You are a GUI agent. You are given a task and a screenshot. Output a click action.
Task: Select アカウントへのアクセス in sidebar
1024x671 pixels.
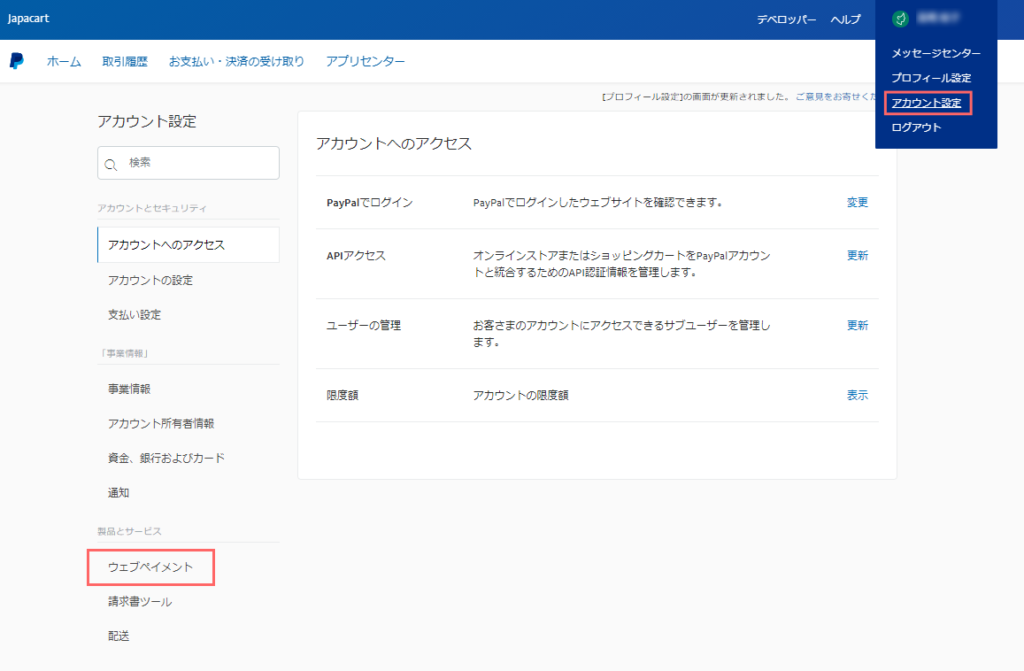click(x=188, y=245)
